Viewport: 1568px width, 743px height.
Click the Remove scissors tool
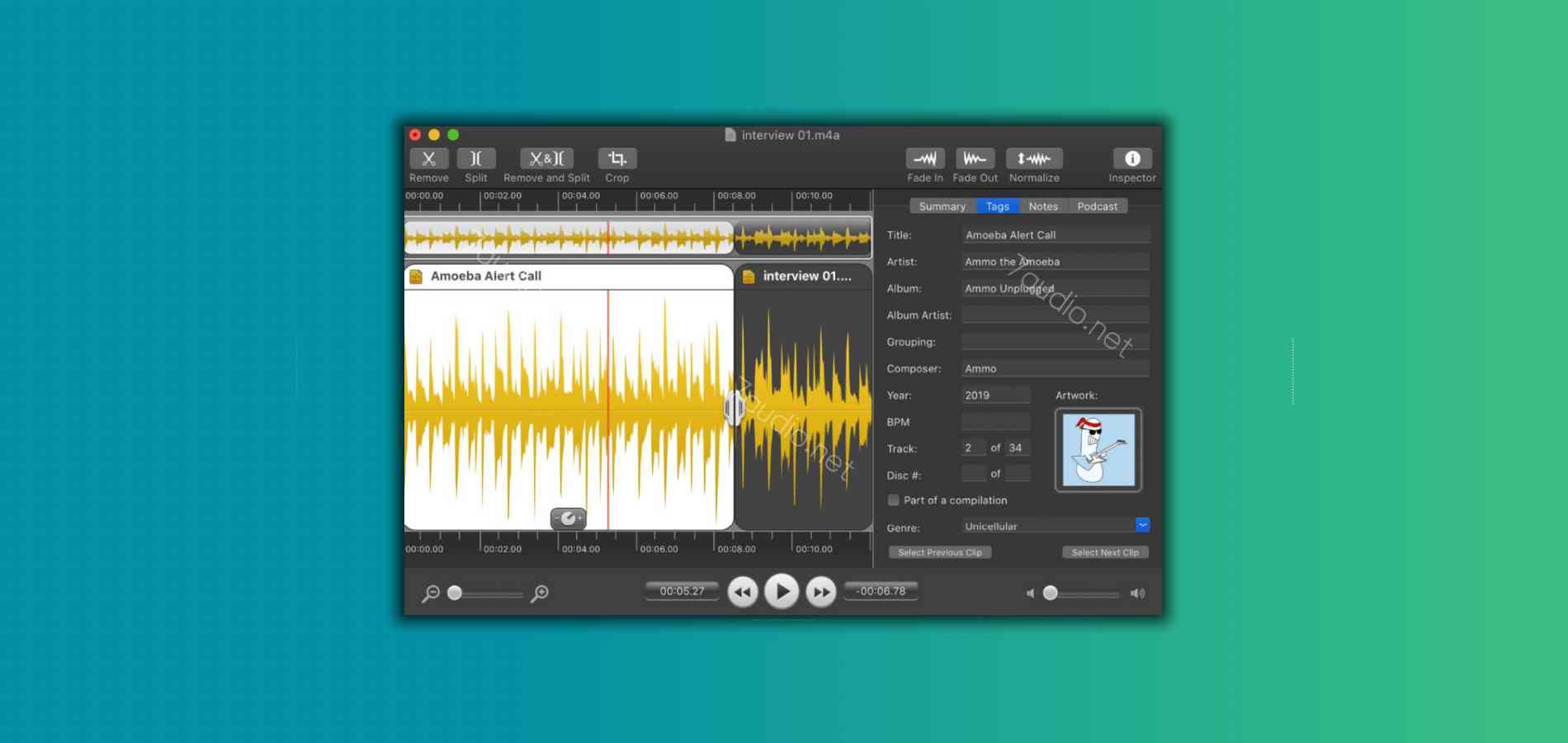click(429, 159)
